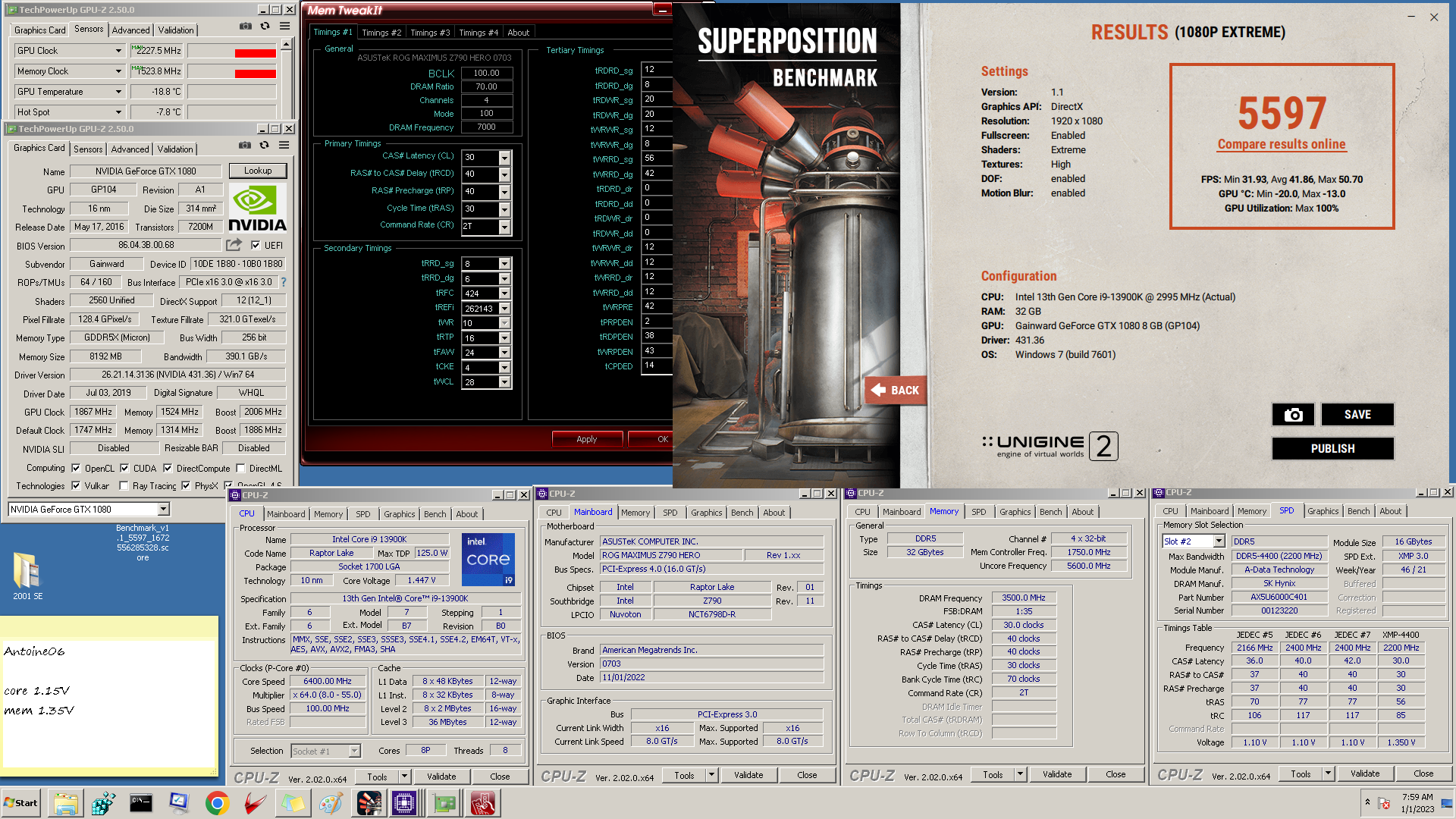Image resolution: width=1456 pixels, height=819 pixels.
Task: Click the GPU-Z sensors scrollbar up arrow
Action: pos(287,45)
